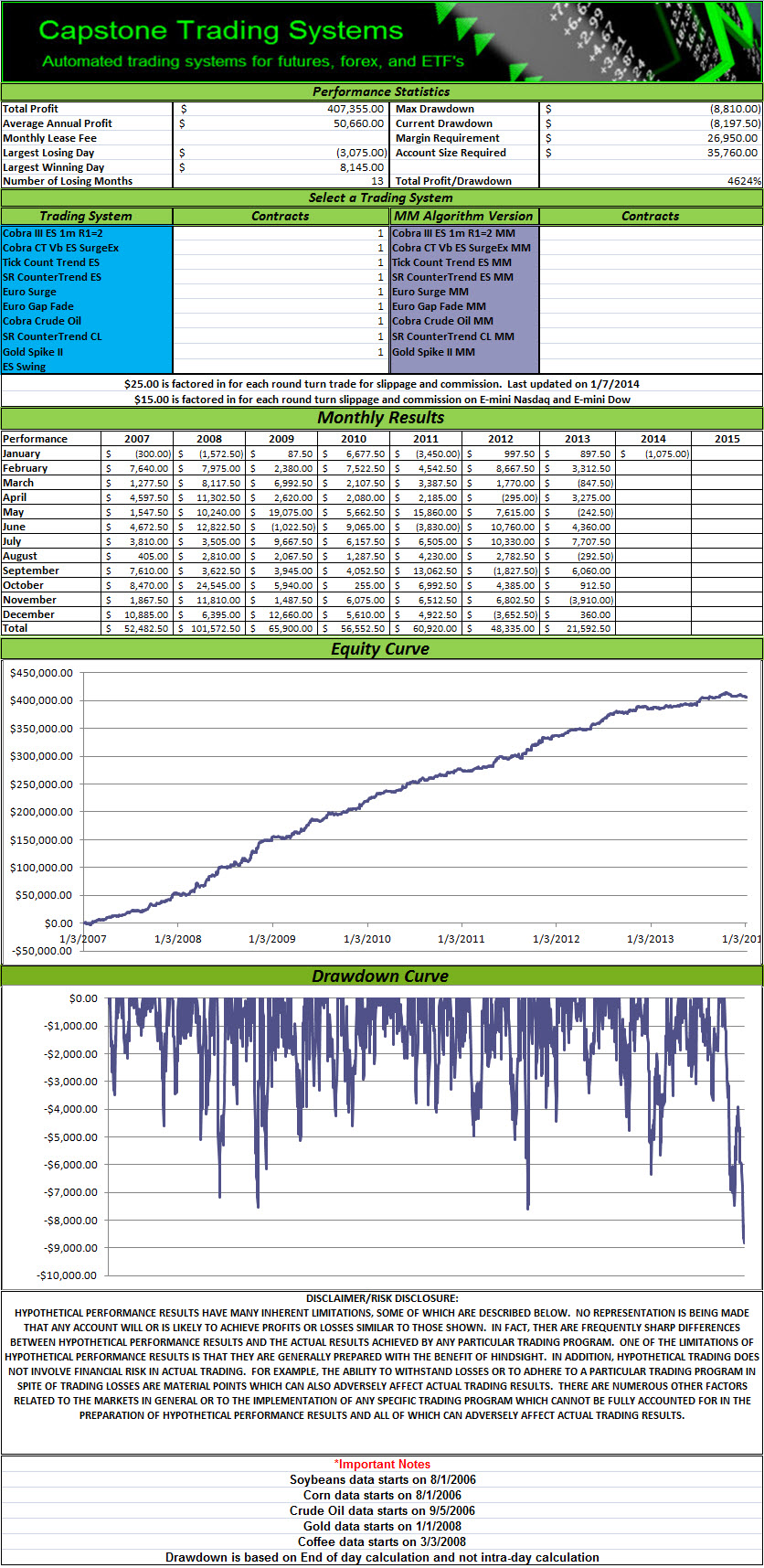Screen dimensions: 764x1568
Task: Click the contracts cell for Euro Surge
Action: (281, 292)
